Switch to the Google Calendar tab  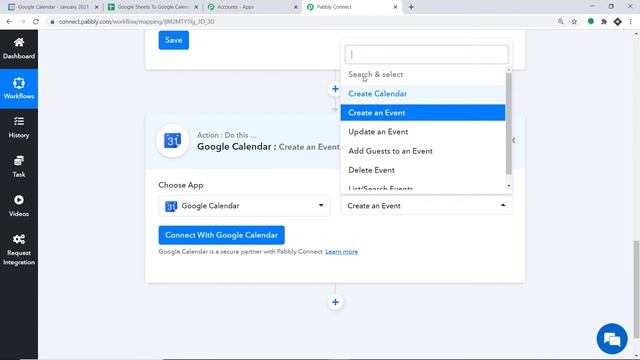pos(53,7)
